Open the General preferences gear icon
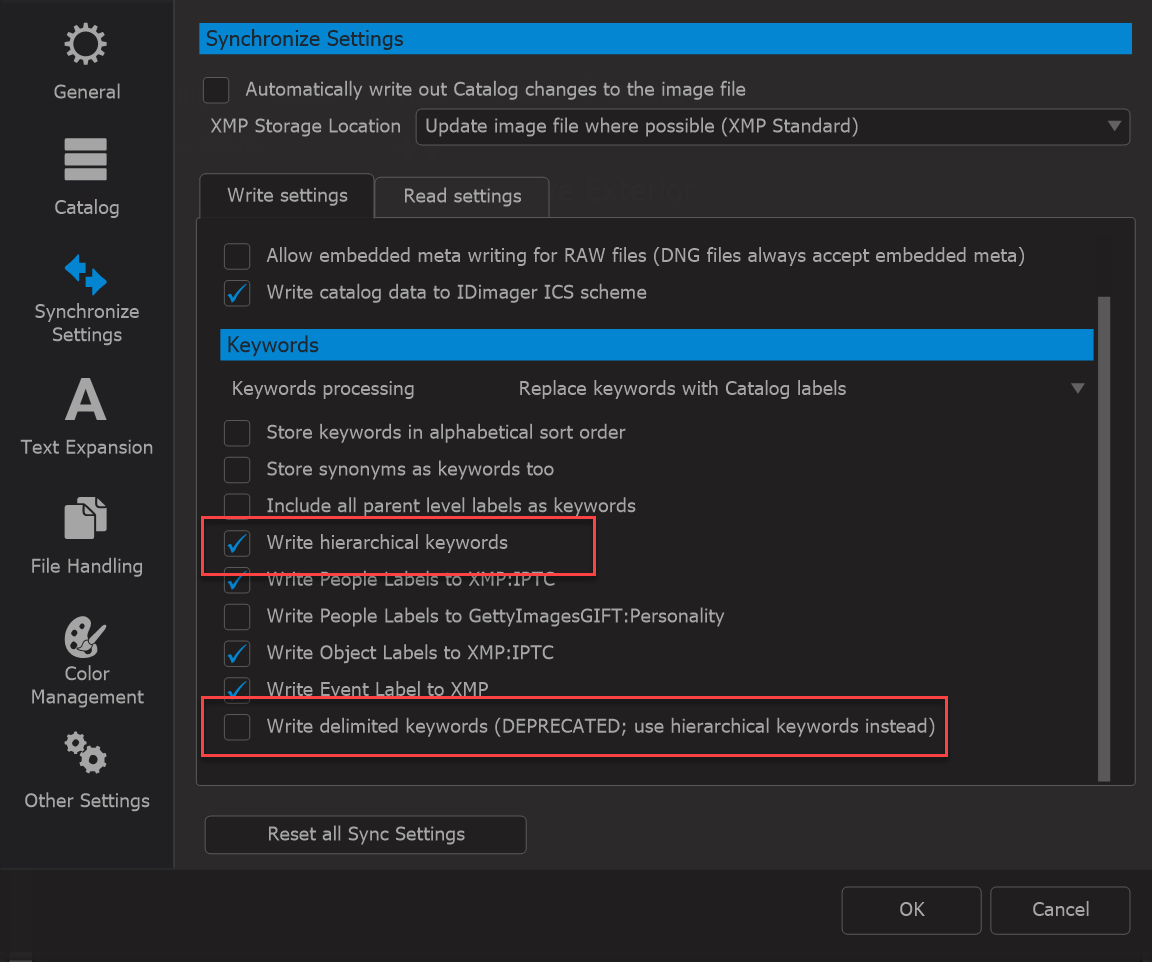1152x962 pixels. pyautogui.click(x=86, y=44)
